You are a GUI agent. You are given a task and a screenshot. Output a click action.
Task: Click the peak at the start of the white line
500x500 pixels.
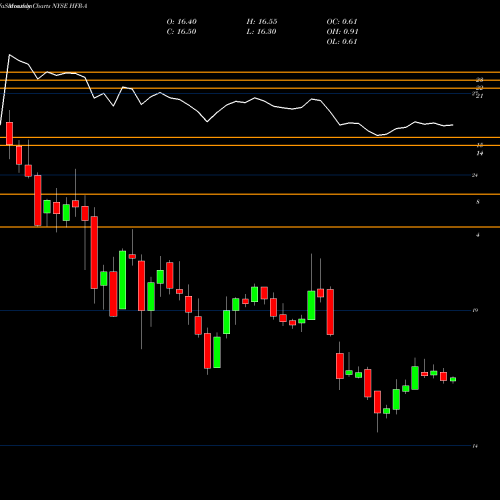(x=9, y=55)
